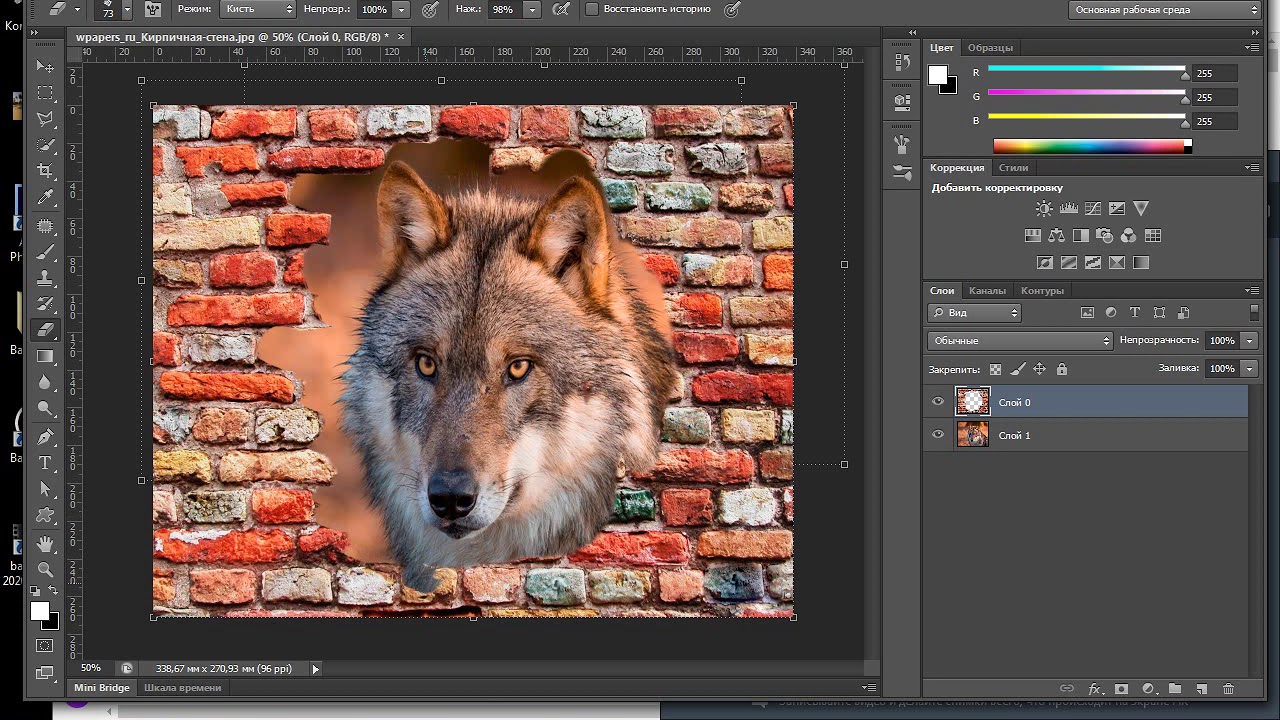Select the Type tool

coord(45,463)
